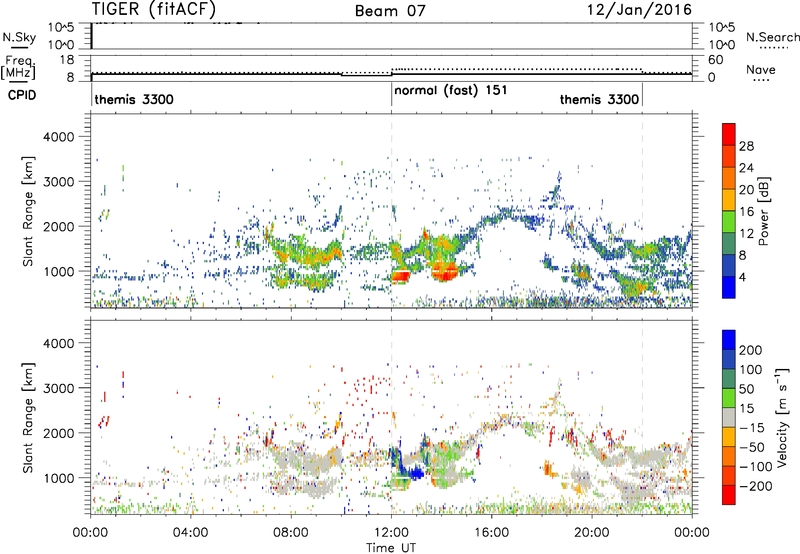Viewport: 800px width, 554px height.
Task: Click the 12 dB label on power colorbar
Action: pyautogui.click(x=746, y=234)
